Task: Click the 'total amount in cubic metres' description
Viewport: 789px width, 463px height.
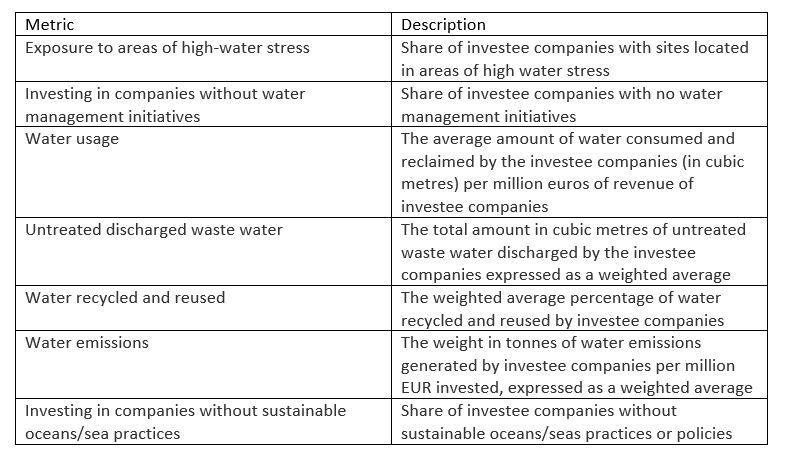Action: [x=579, y=252]
